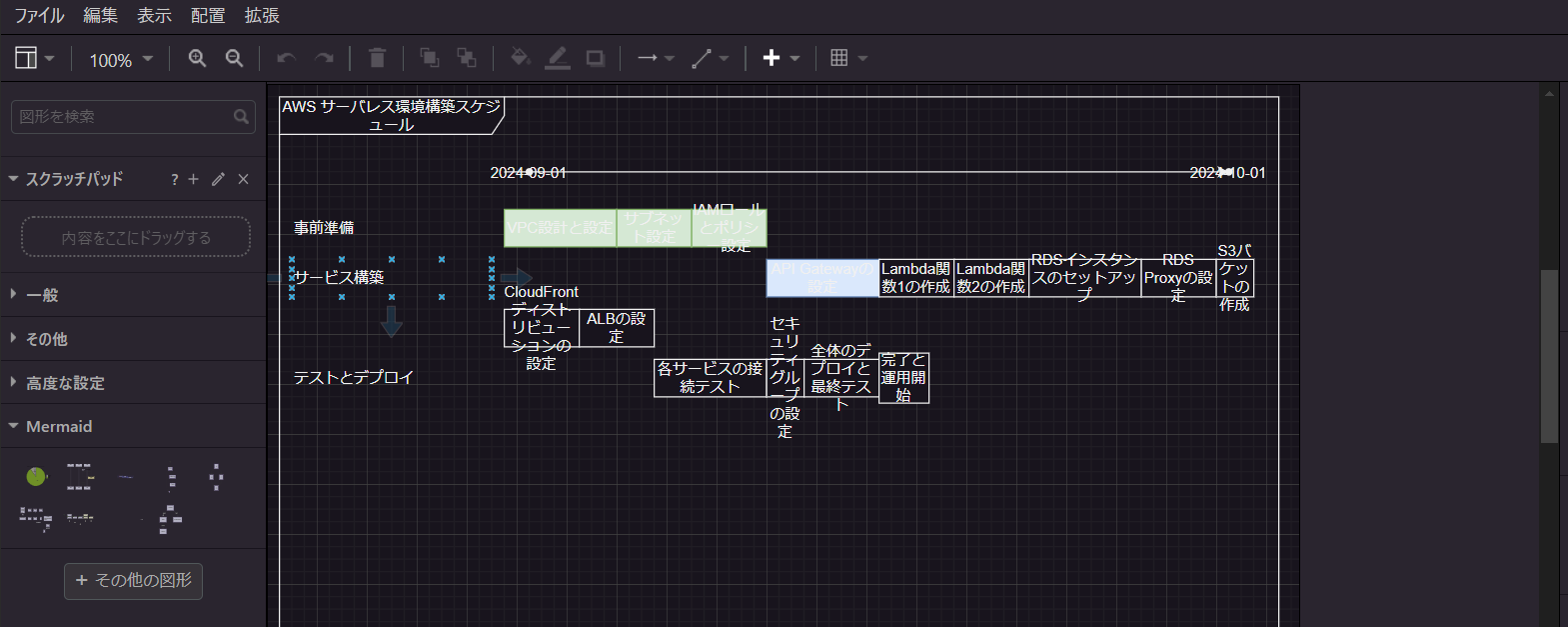This screenshot has height=627, width=1568.
Task: Insert the green pie chart Mermaid shape
Action: click(36, 477)
